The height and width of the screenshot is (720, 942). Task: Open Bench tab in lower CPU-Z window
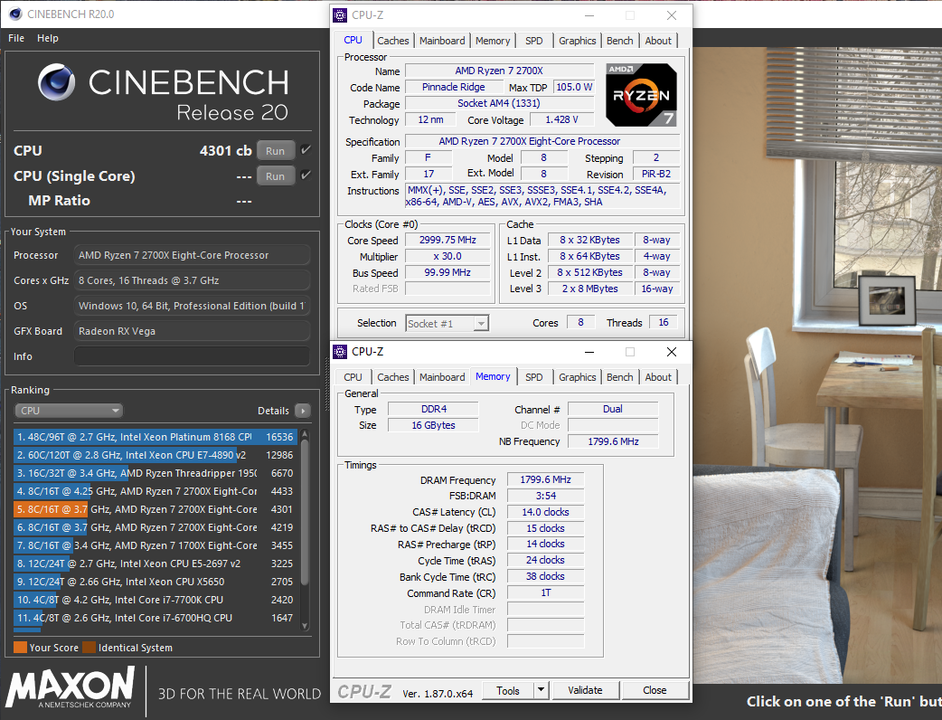[x=620, y=377]
